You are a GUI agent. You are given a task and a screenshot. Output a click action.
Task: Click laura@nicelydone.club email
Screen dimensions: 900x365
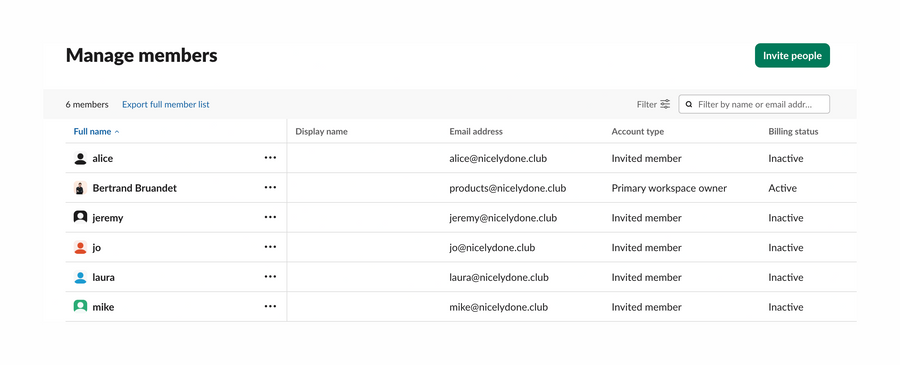(499, 278)
